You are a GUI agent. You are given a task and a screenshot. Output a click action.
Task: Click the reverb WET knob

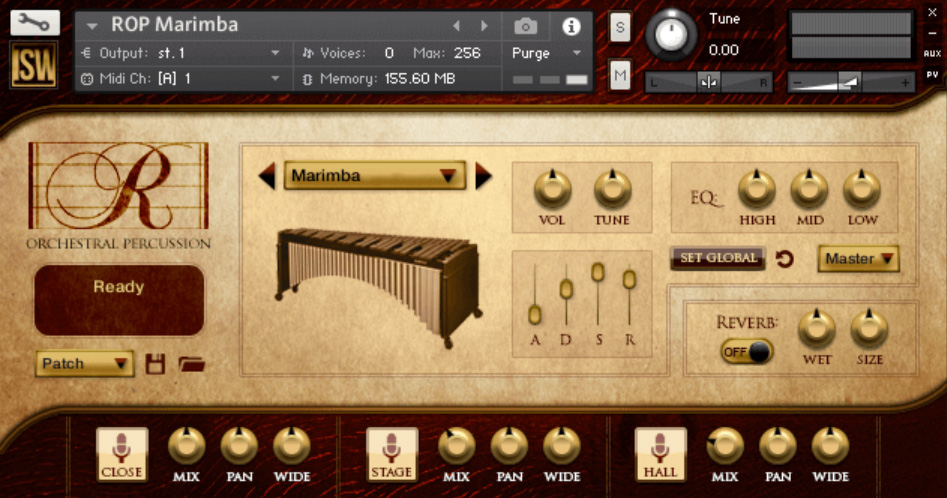point(817,328)
